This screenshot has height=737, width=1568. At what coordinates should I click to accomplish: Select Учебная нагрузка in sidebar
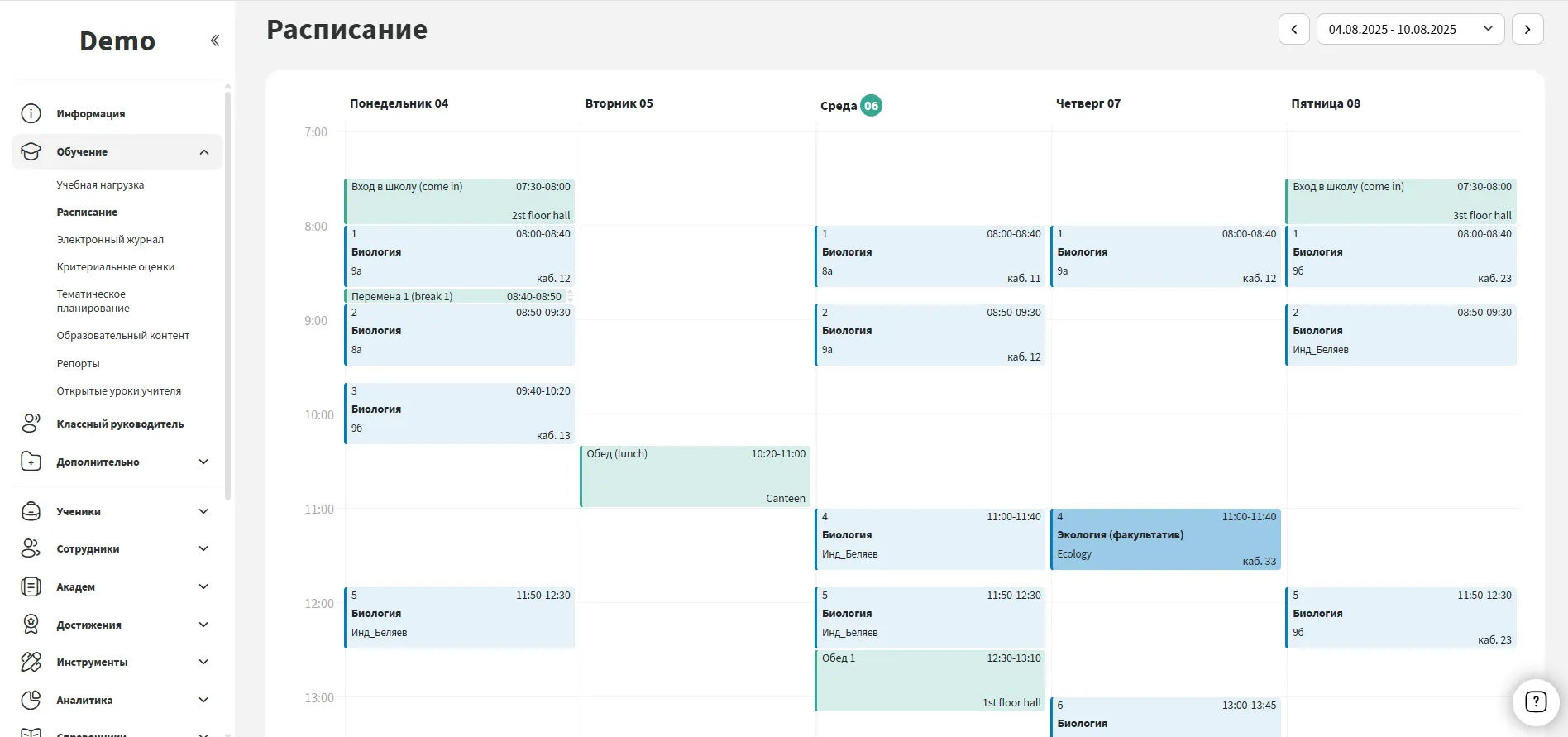(x=100, y=184)
